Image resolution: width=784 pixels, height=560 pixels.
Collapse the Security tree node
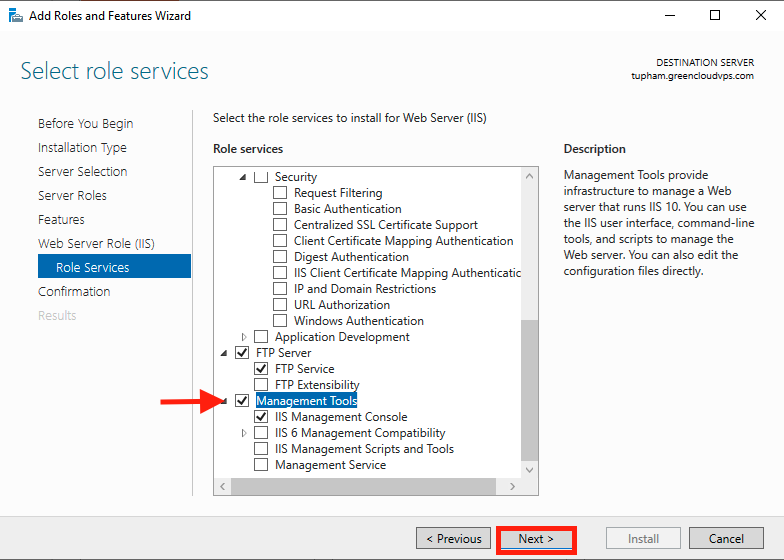pyautogui.click(x=242, y=177)
